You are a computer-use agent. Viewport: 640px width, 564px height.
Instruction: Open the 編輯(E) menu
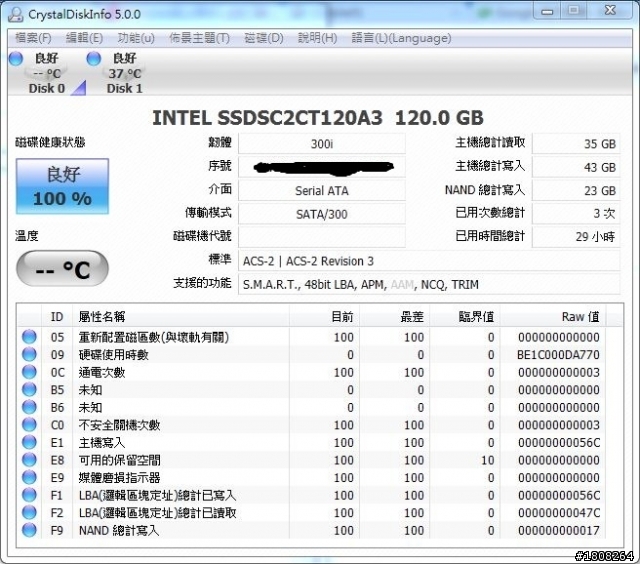(84, 38)
